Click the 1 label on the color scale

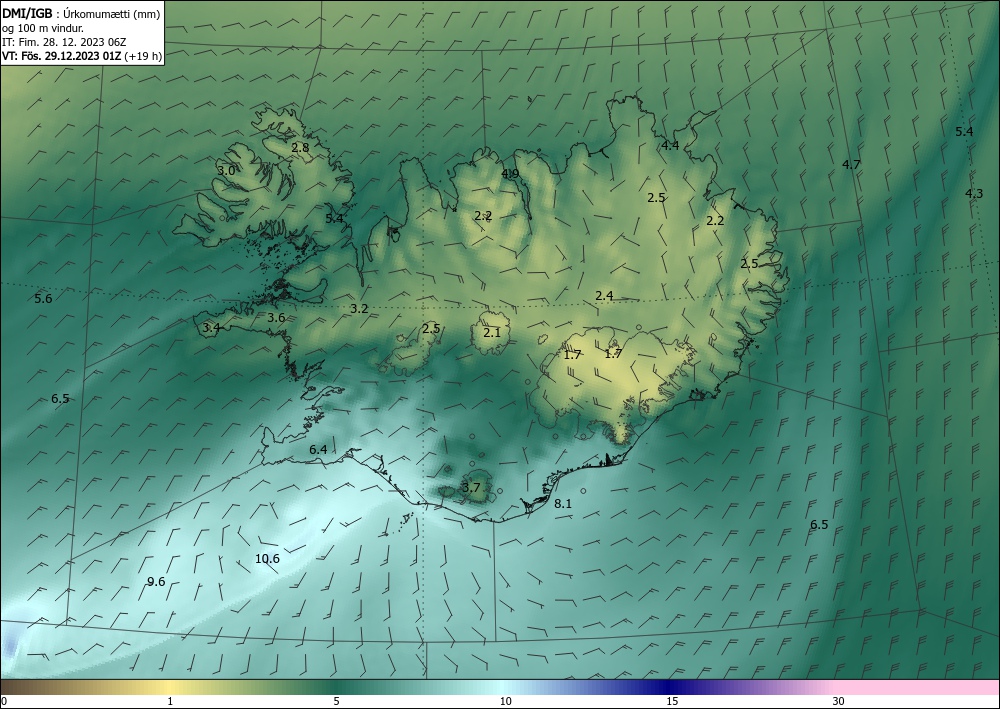(x=170, y=701)
